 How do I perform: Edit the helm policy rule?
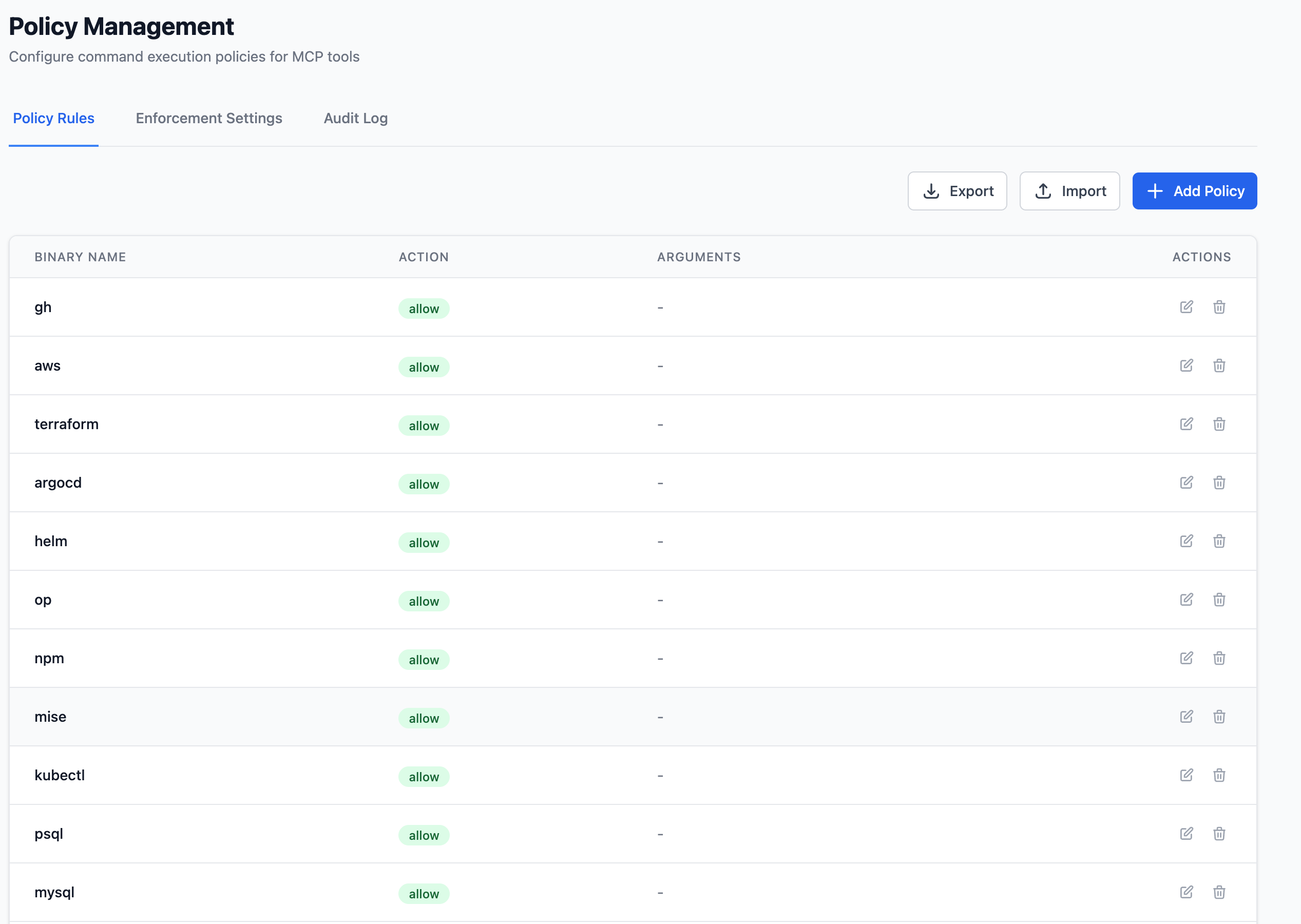(x=1186, y=541)
